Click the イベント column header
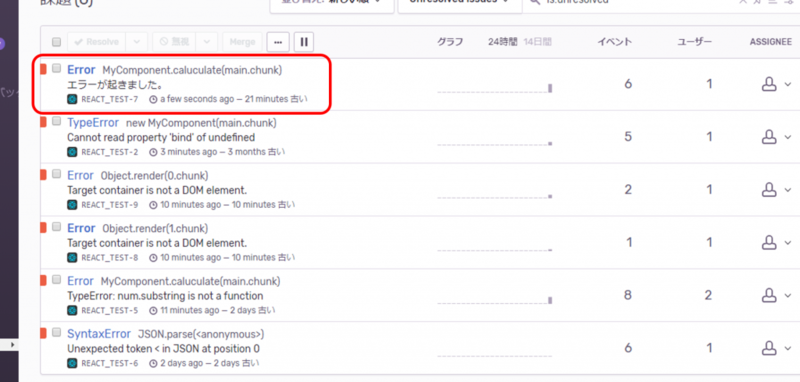This screenshot has width=800, height=382. [x=615, y=42]
